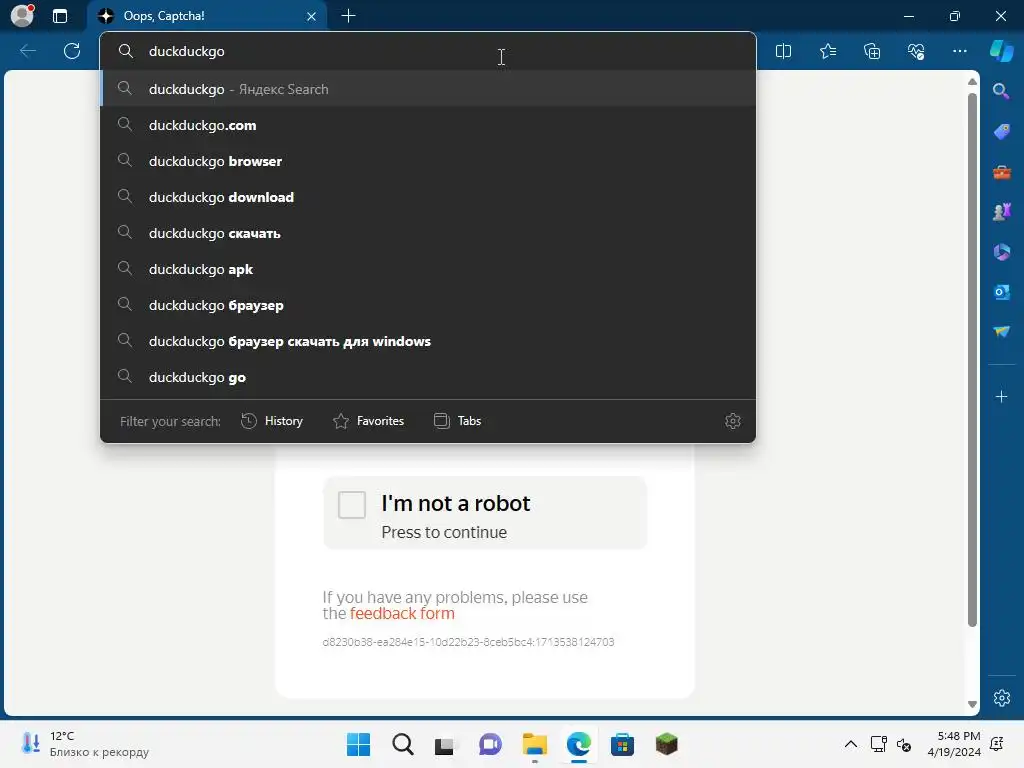Open a new tab with plus button
Screen dimensions: 1024x768
pyautogui.click(x=349, y=16)
